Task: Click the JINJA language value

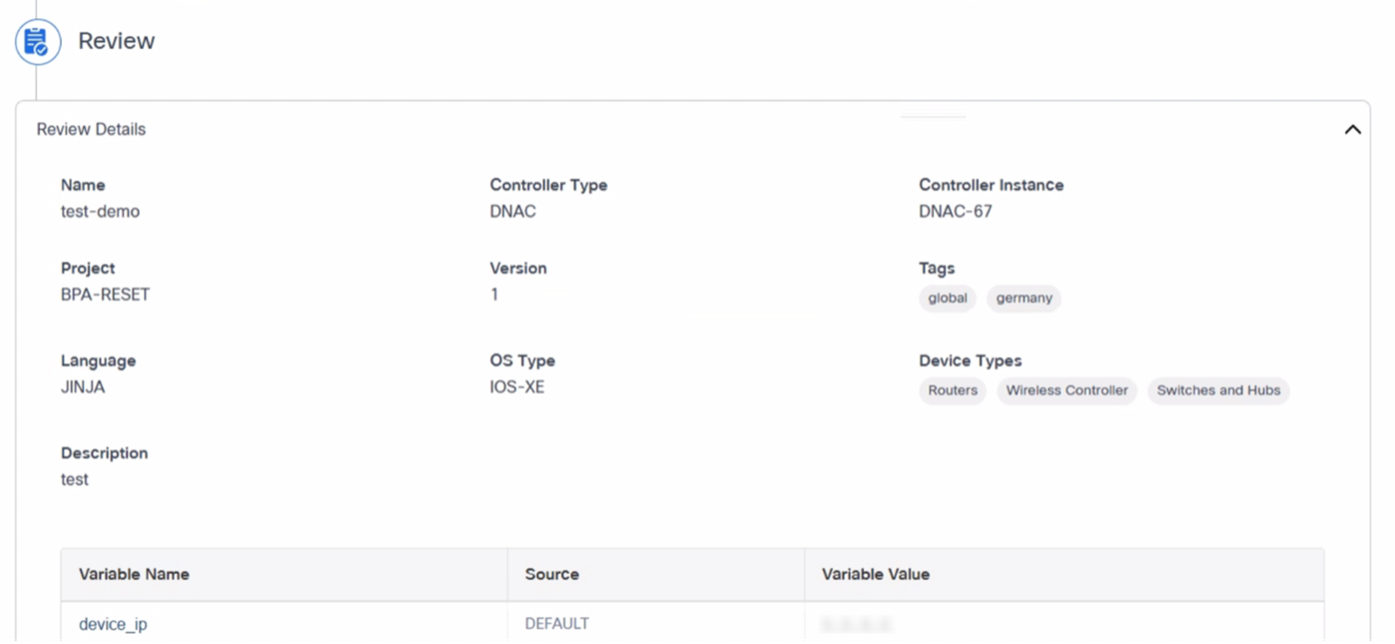Action: pos(83,387)
